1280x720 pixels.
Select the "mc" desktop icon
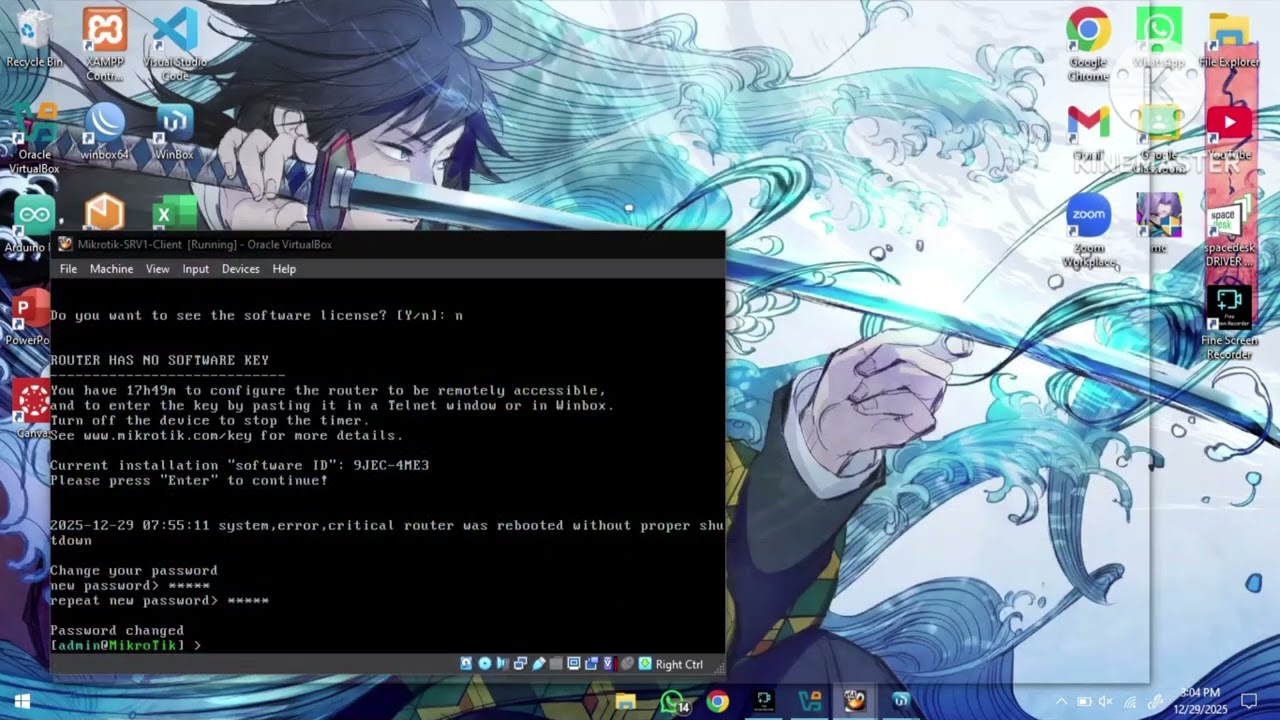(1159, 222)
